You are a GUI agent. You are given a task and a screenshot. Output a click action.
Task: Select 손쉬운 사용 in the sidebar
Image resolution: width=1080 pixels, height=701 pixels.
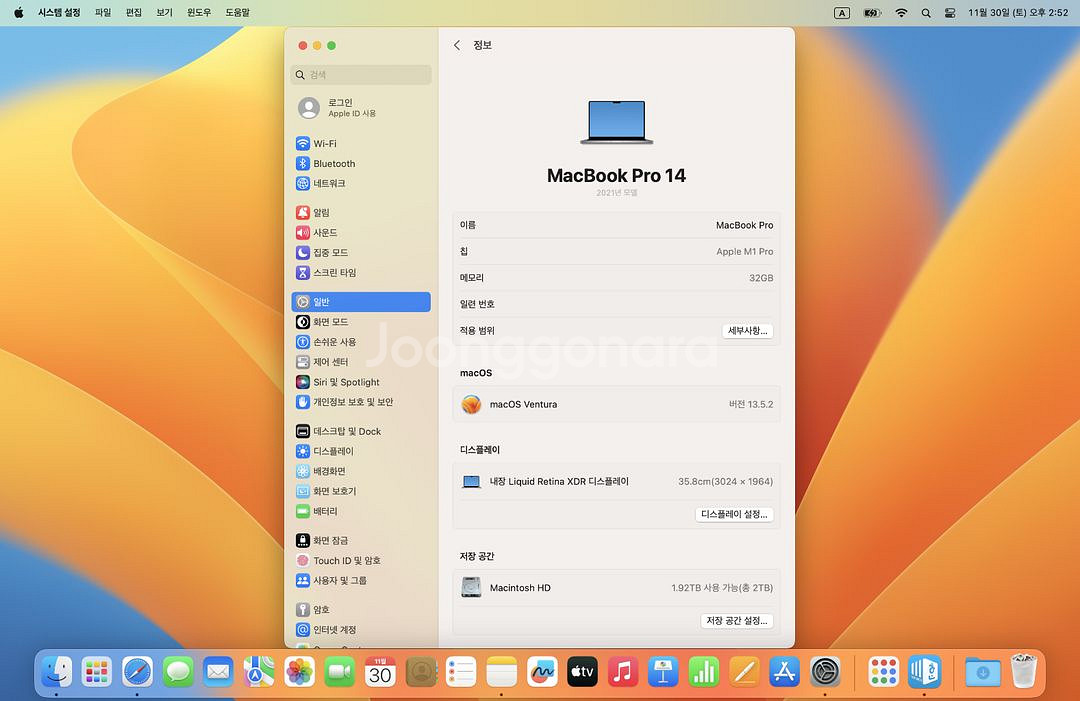coord(361,342)
